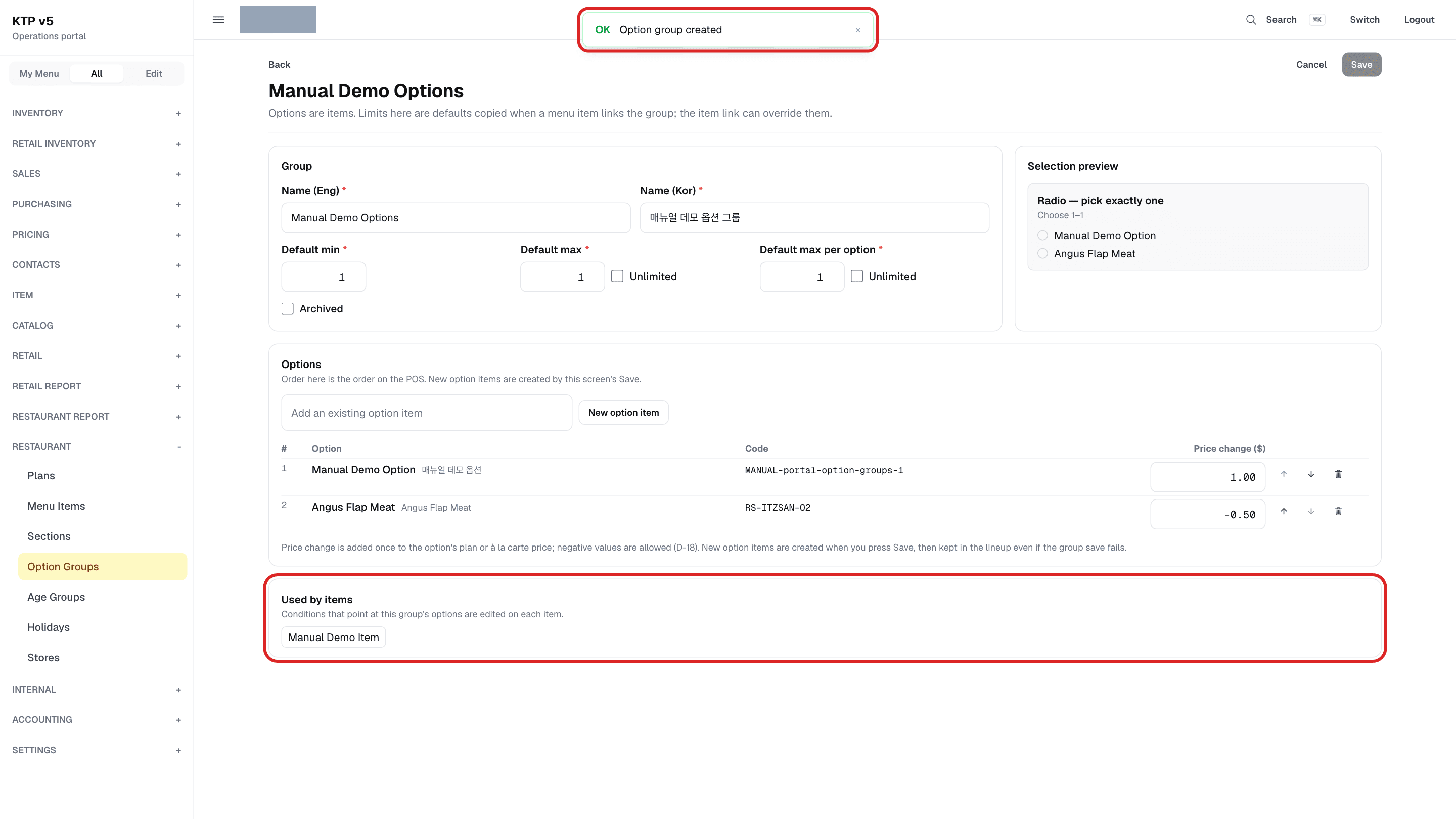Viewport: 1456px width, 819px height.
Task: Edit price change for Angus Flap Meat
Action: [1207, 514]
